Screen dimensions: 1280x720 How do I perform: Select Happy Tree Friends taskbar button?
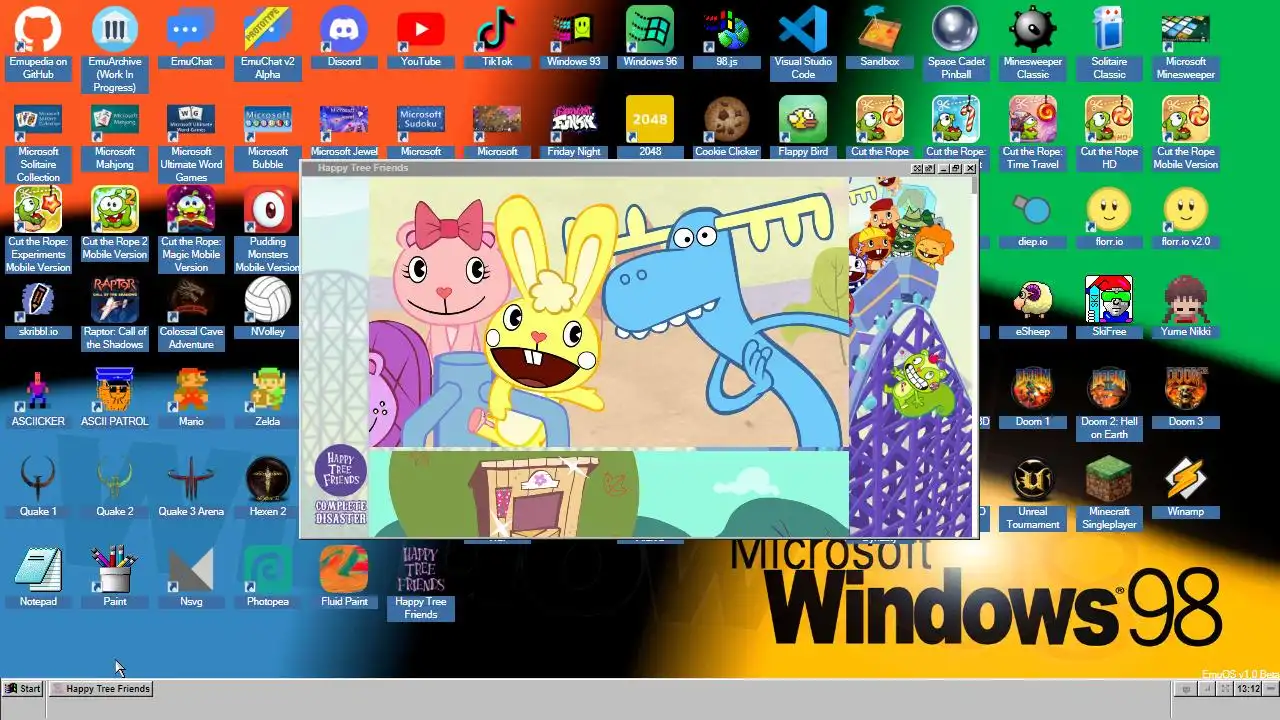[x=101, y=688]
